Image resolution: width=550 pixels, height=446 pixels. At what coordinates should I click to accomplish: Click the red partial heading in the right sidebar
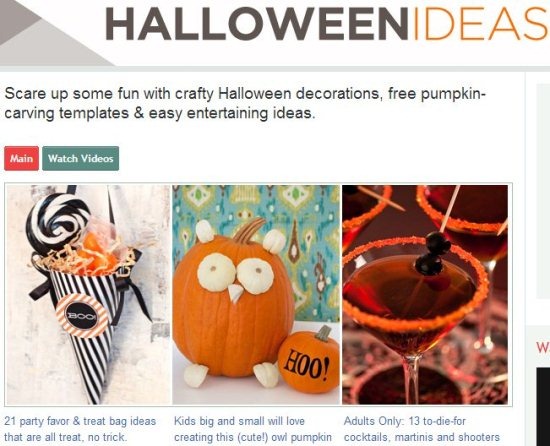(x=543, y=347)
